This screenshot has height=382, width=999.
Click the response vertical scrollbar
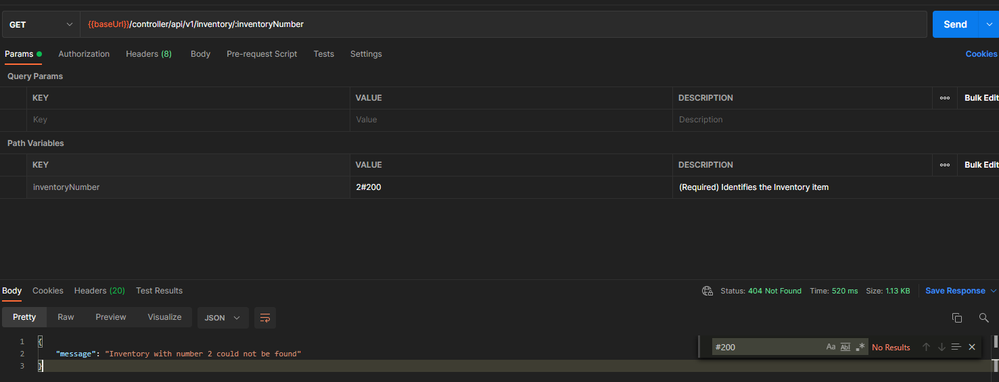pos(995,353)
